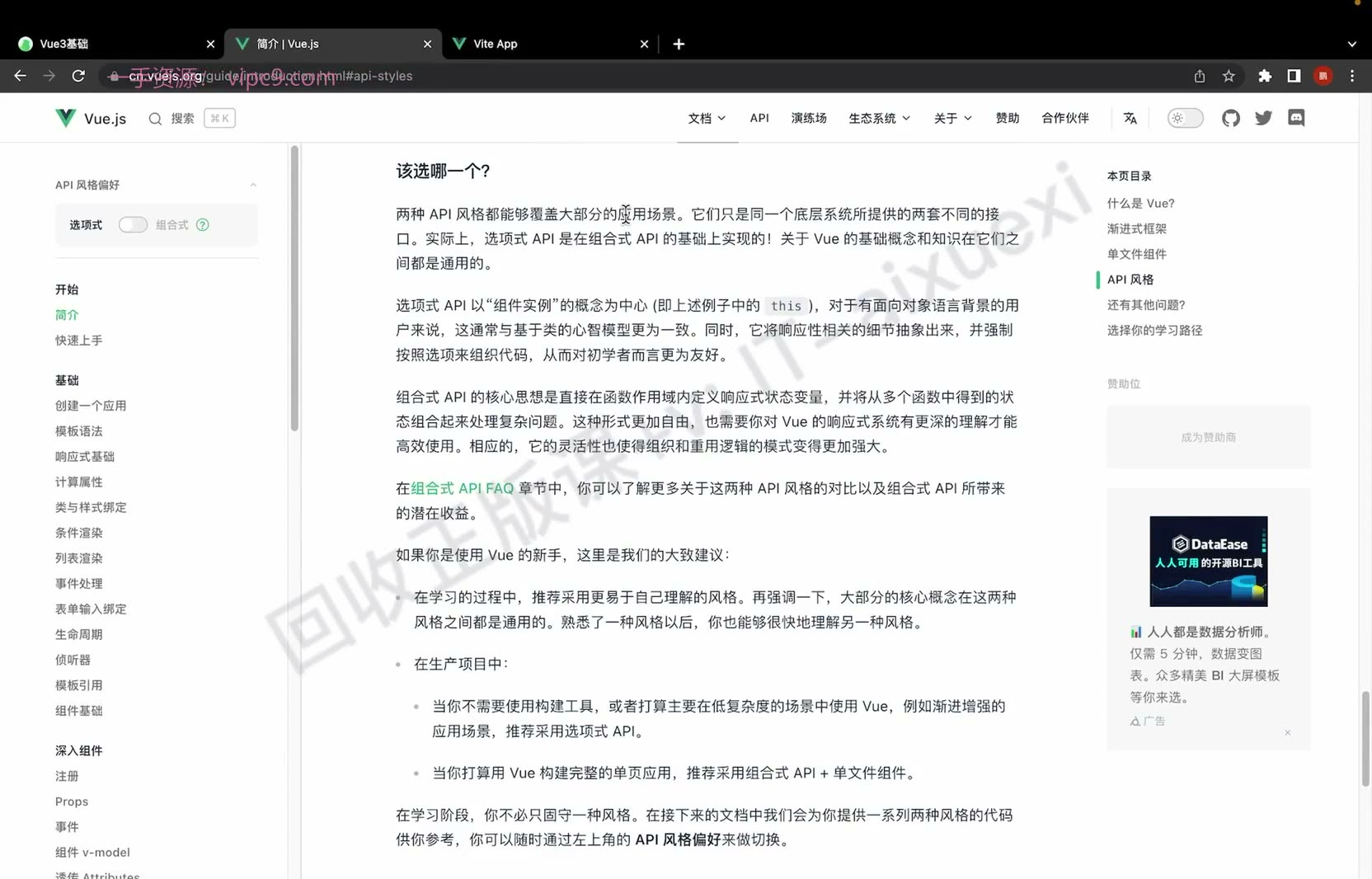This screenshot has width=1372, height=879.
Task: Follow the 组合式 API FAQ link
Action: 462,488
